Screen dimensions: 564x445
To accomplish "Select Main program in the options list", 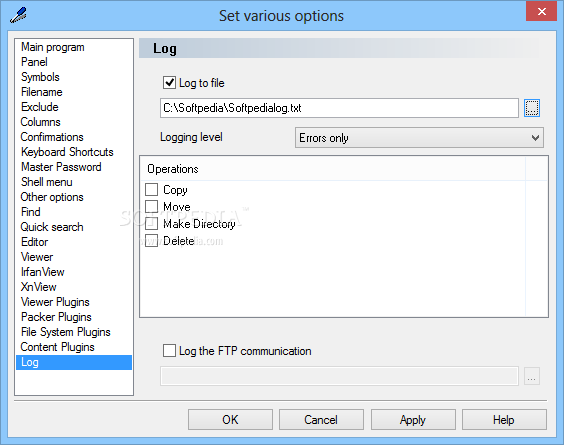I will pyautogui.click(x=53, y=47).
